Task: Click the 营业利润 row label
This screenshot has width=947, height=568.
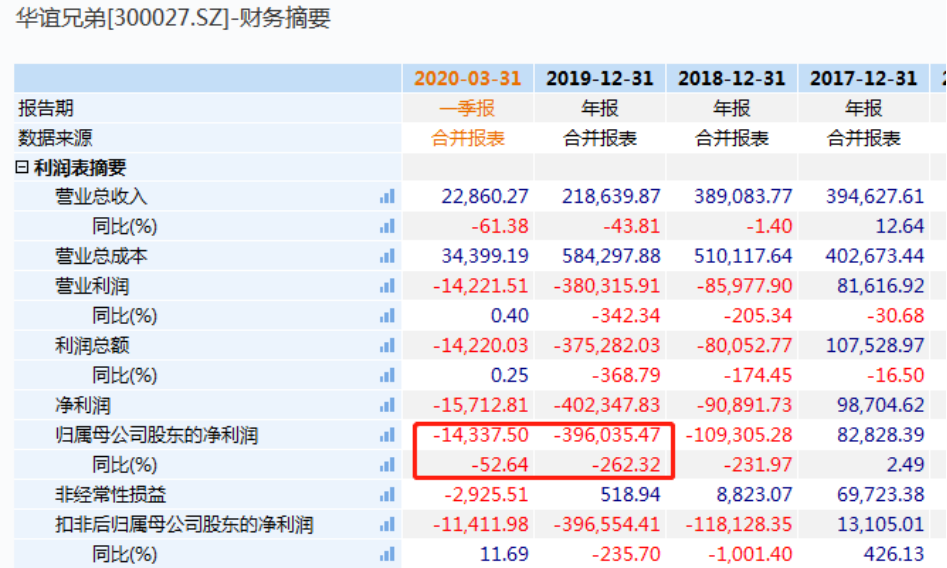Action: pos(92,286)
